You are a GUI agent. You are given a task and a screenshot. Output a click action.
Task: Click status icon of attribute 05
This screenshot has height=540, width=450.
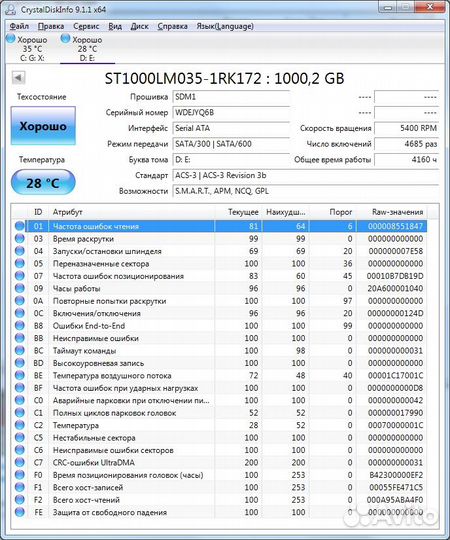pyautogui.click(x=20, y=263)
